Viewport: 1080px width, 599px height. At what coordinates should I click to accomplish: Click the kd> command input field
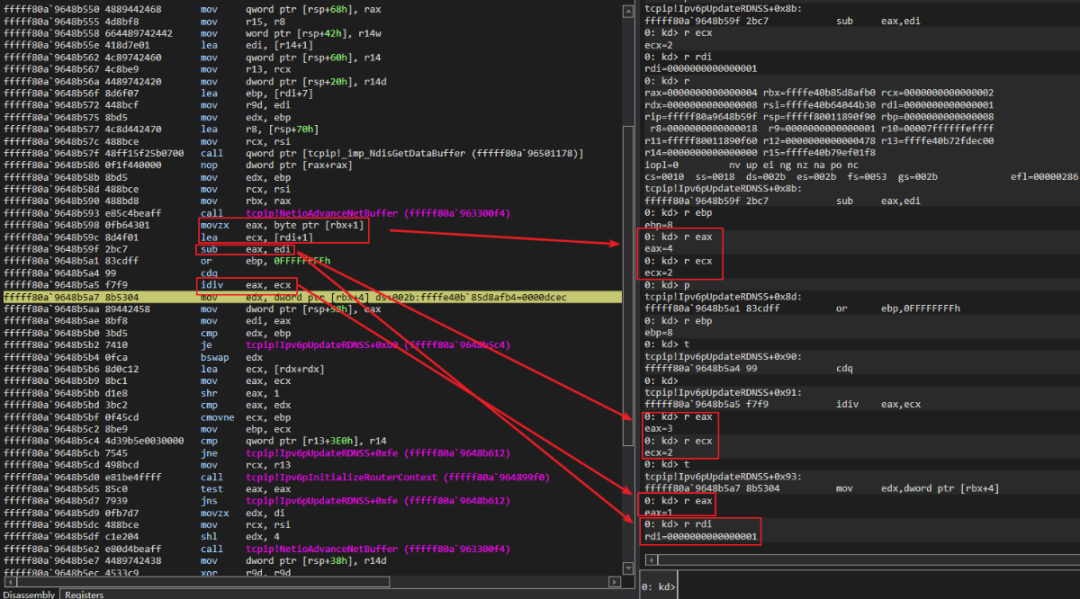(x=878, y=587)
